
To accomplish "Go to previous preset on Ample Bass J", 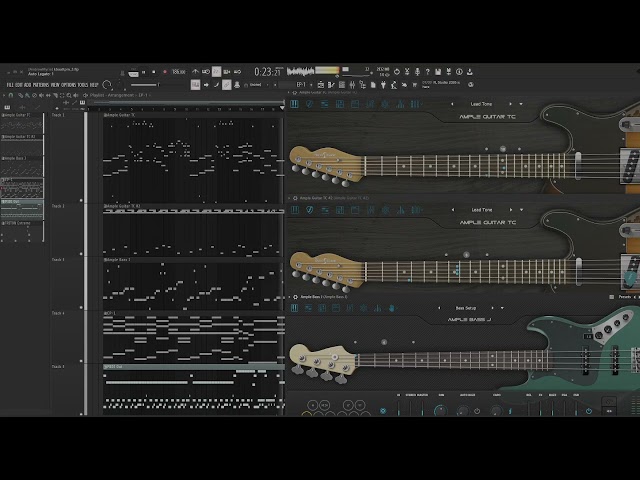I will pos(440,308).
